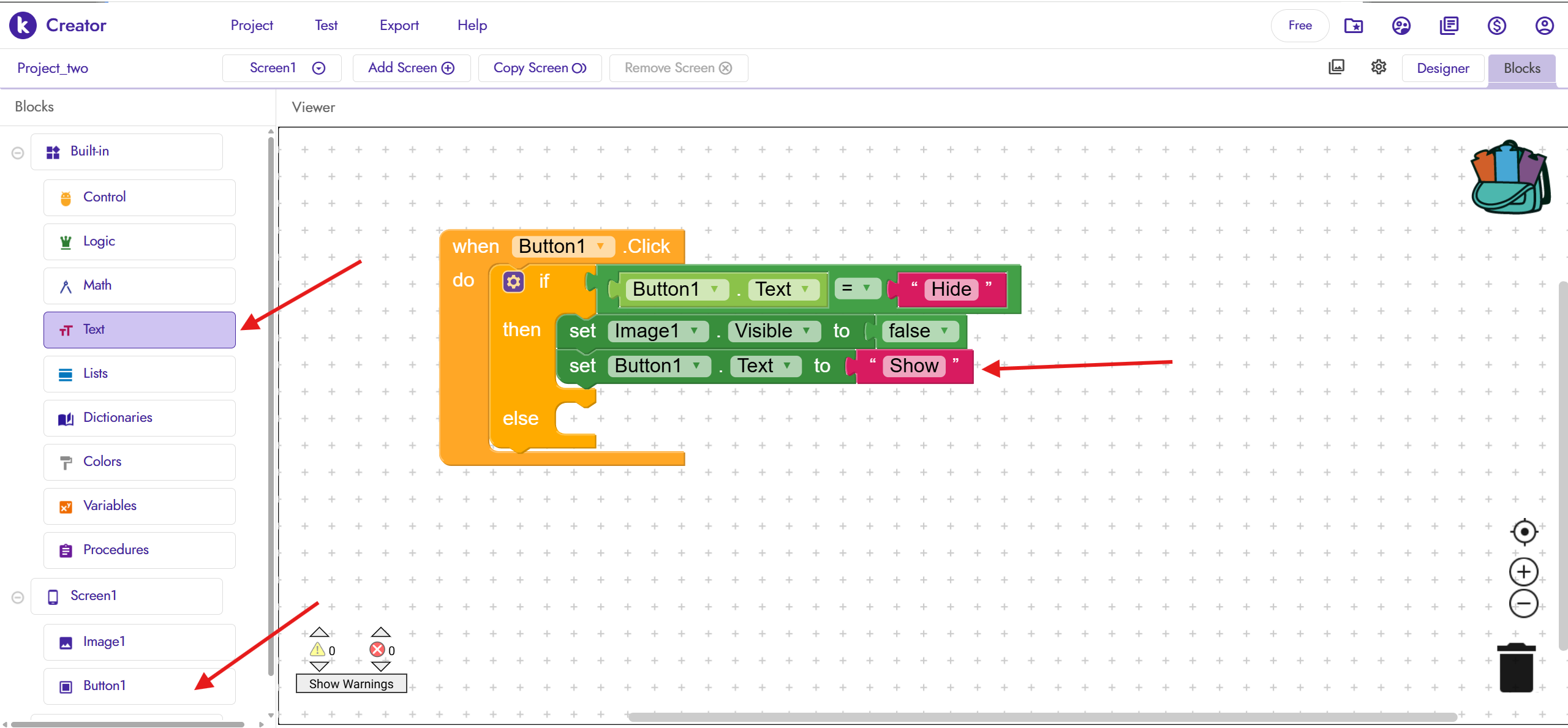Click the Show Warnings button
This screenshot has height=728, width=1568.
click(351, 684)
